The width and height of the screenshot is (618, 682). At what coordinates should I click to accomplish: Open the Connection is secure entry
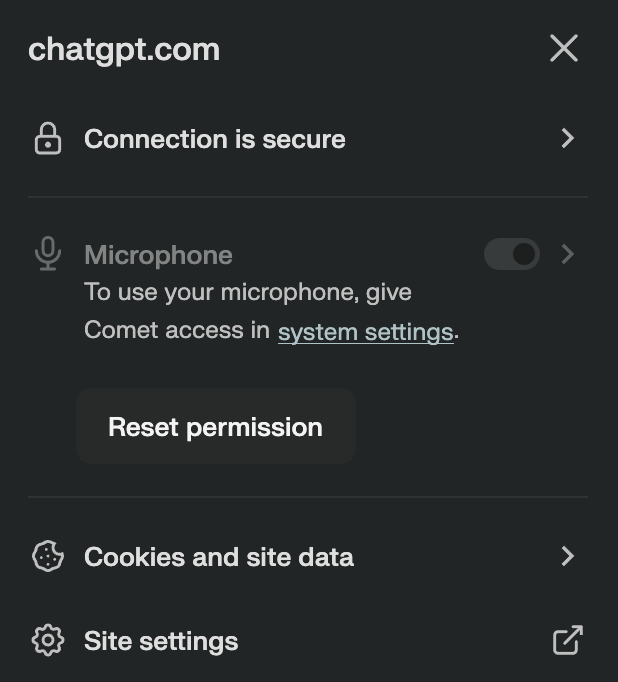[x=215, y=139]
